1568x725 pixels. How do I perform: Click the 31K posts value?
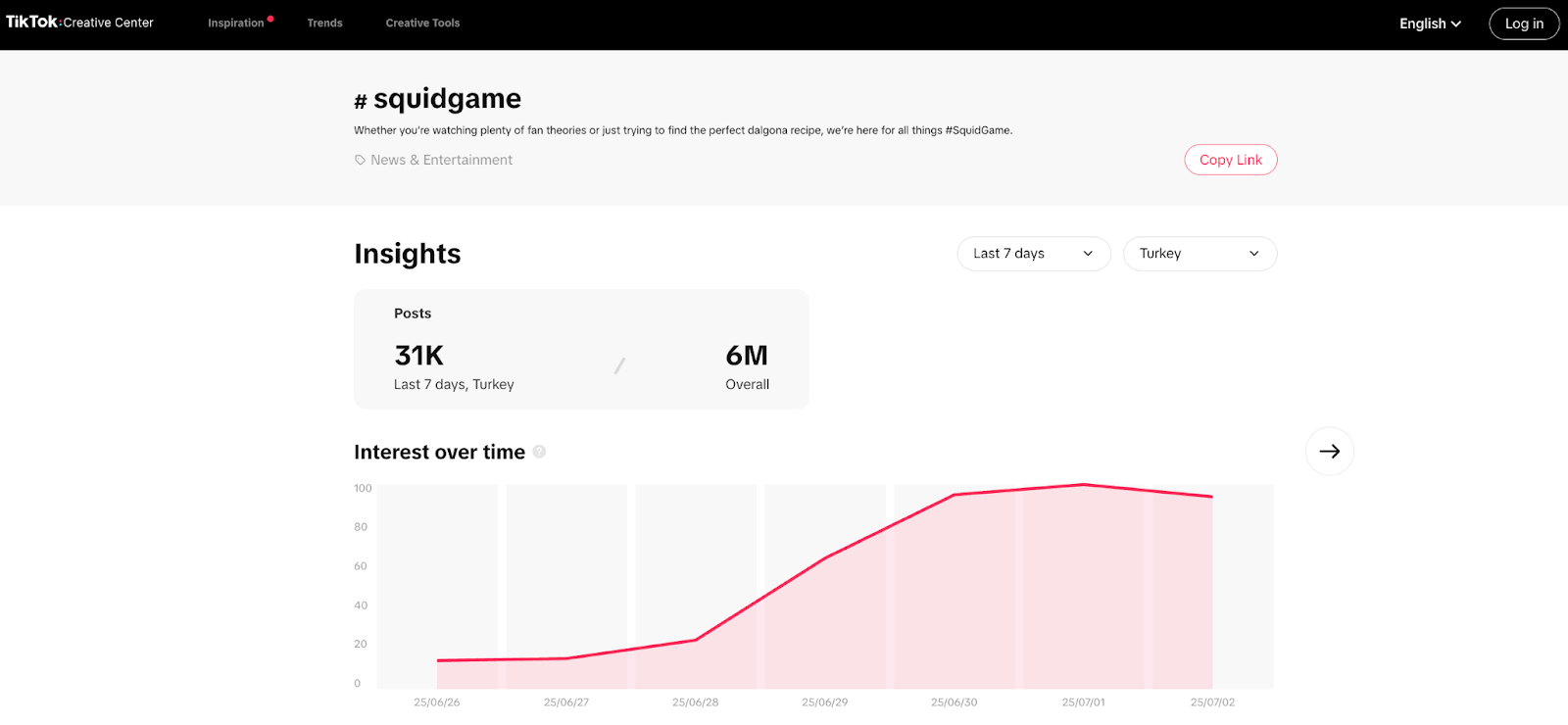418,355
